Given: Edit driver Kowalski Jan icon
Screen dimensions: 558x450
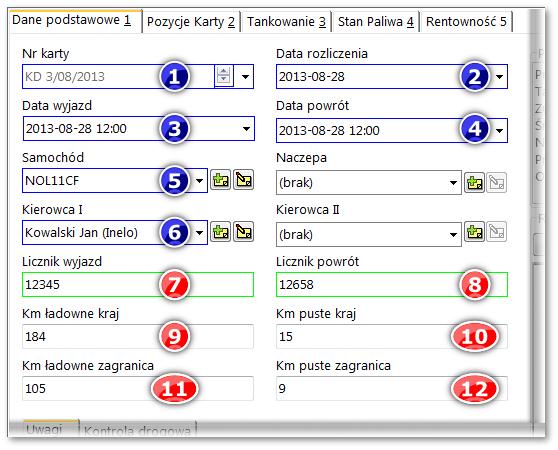Looking at the screenshot, I should click(244, 232).
